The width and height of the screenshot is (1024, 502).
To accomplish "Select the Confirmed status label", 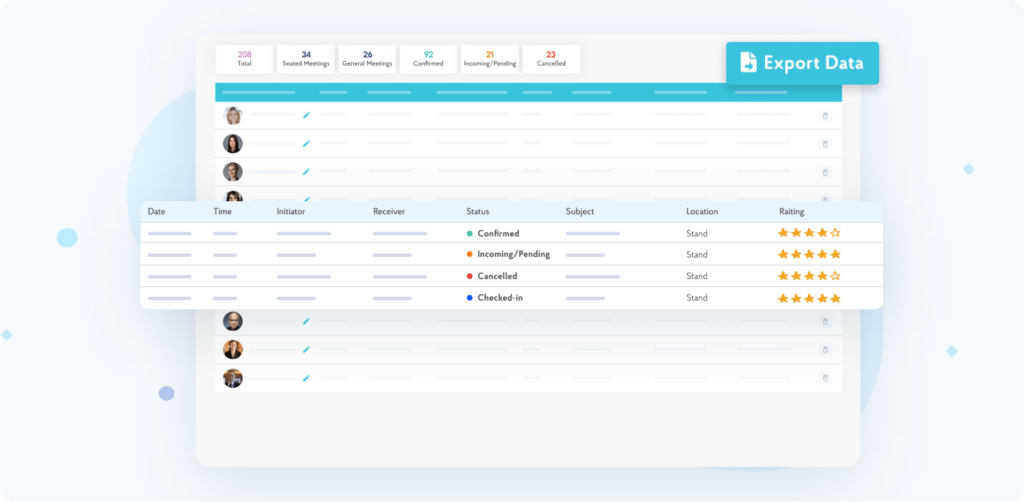I will pos(498,233).
